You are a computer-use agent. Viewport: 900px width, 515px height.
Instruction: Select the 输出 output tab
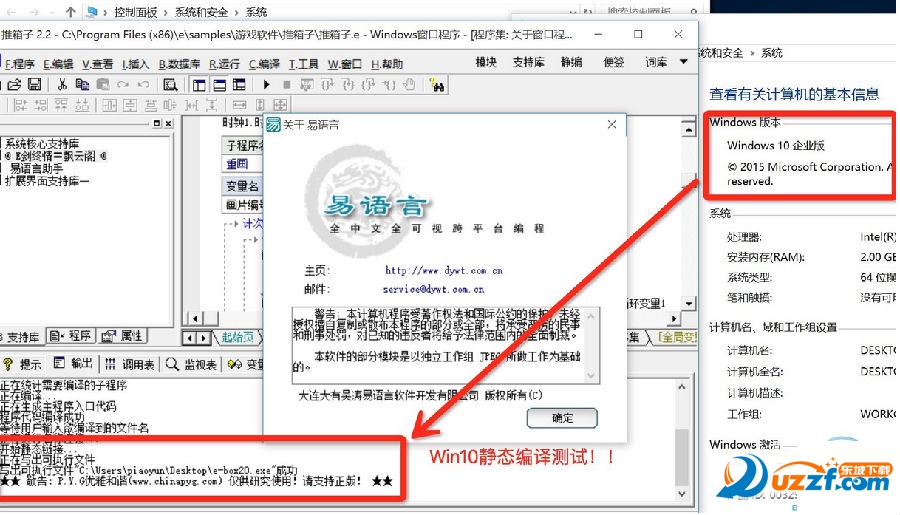[74, 364]
